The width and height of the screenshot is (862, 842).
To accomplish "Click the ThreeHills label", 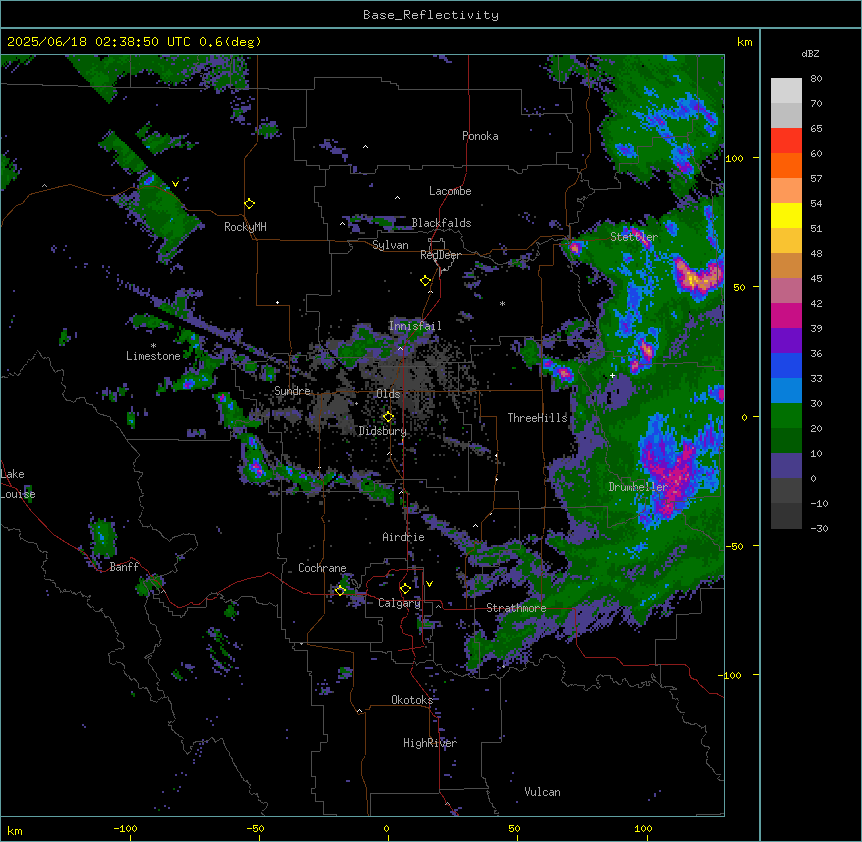I will pyautogui.click(x=537, y=418).
